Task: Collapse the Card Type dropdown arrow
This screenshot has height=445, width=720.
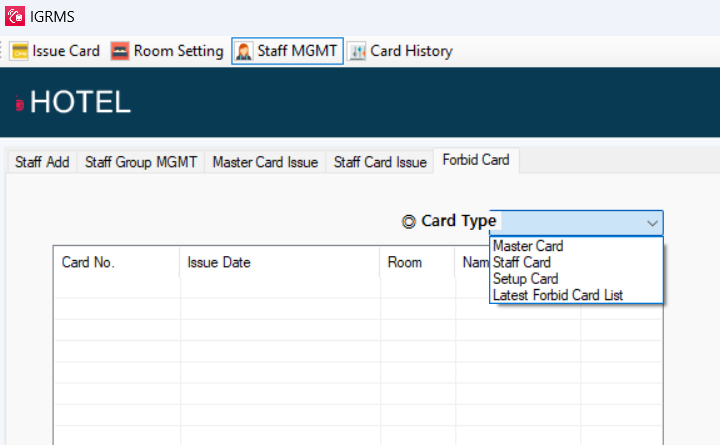Action: (652, 223)
